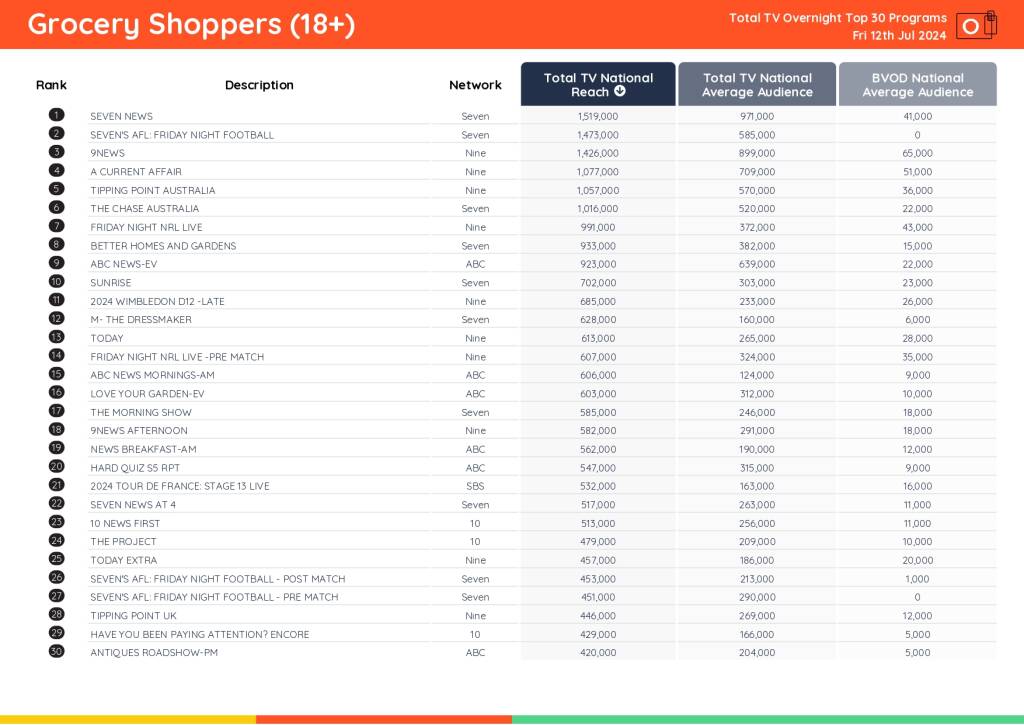Screen dimensions: 1024x725
Task: Click the Description column header
Action: 259,85
